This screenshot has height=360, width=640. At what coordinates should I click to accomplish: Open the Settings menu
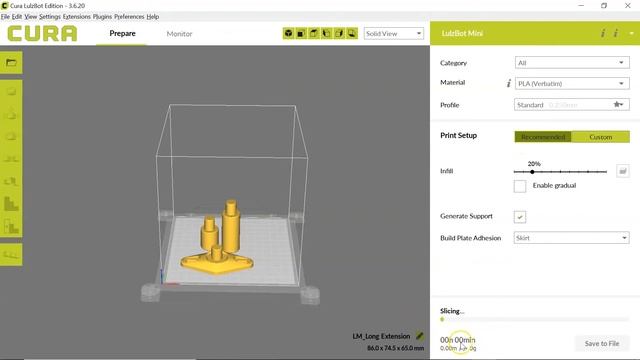coord(50,17)
